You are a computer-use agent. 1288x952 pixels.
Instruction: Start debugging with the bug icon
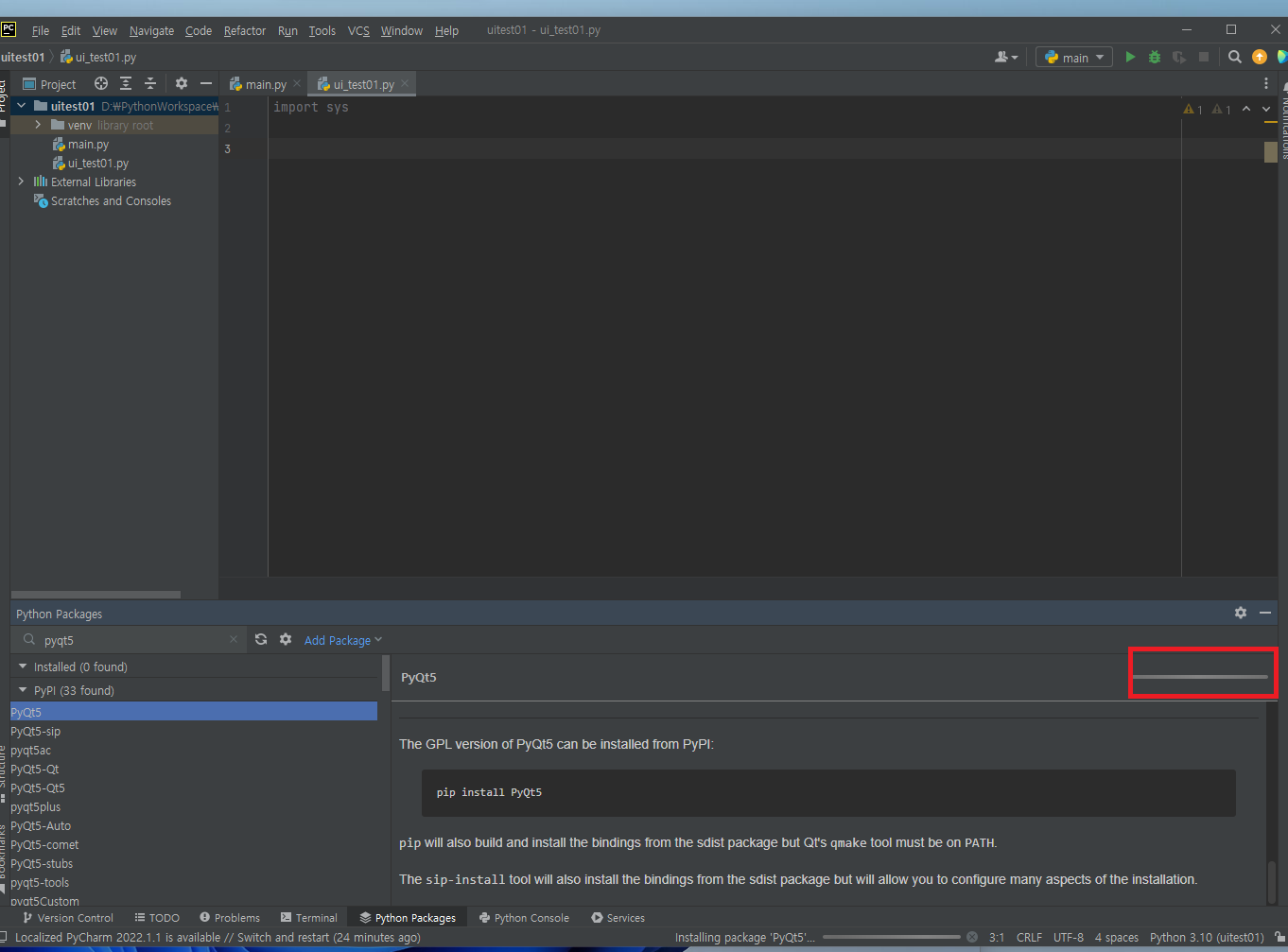(x=1155, y=58)
